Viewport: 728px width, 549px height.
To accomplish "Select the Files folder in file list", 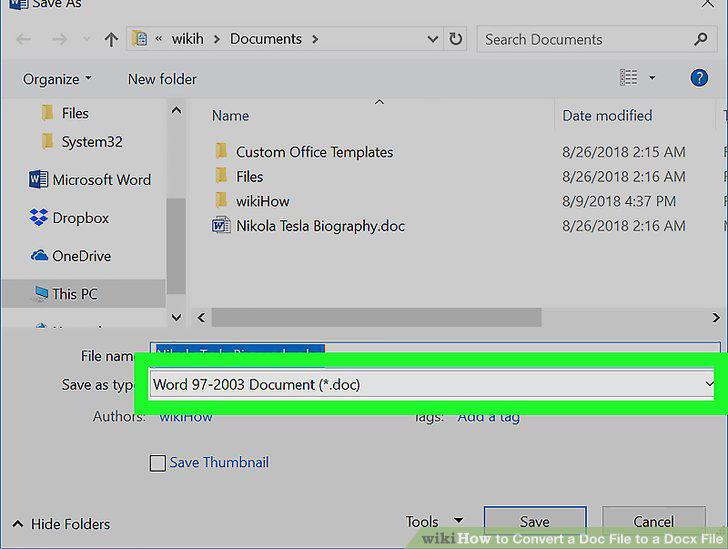I will [x=250, y=177].
